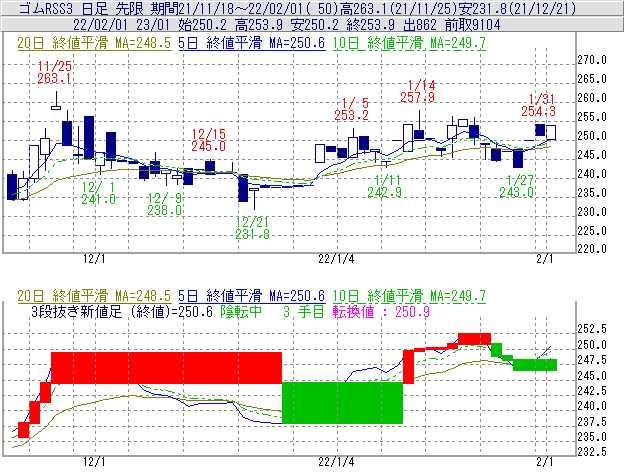Click the 220.0 price axis label
624x475 pixels.
592,249
